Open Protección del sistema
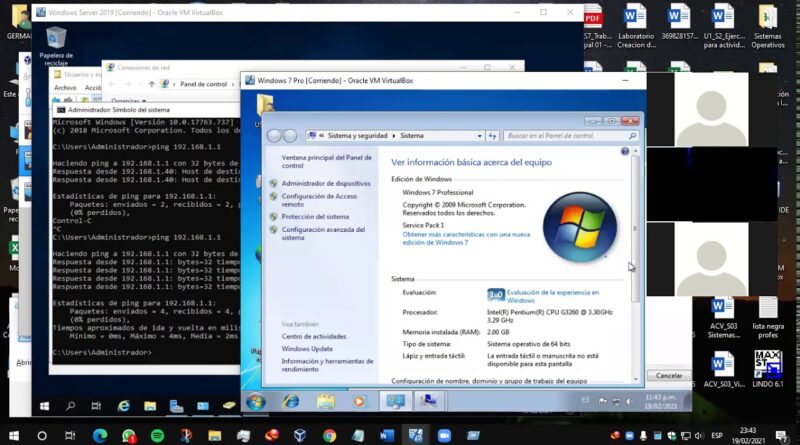Image resolution: width=800 pixels, height=445 pixels. click(x=315, y=217)
